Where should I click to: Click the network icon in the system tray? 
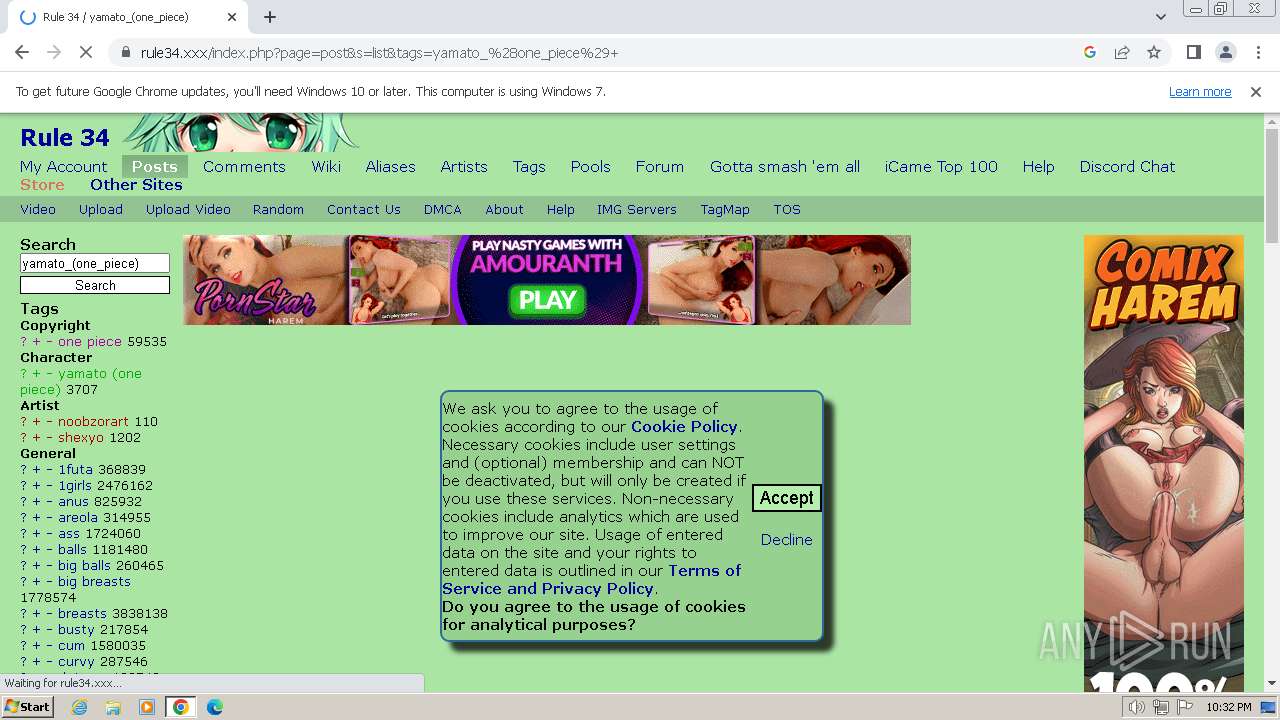click(x=1160, y=707)
